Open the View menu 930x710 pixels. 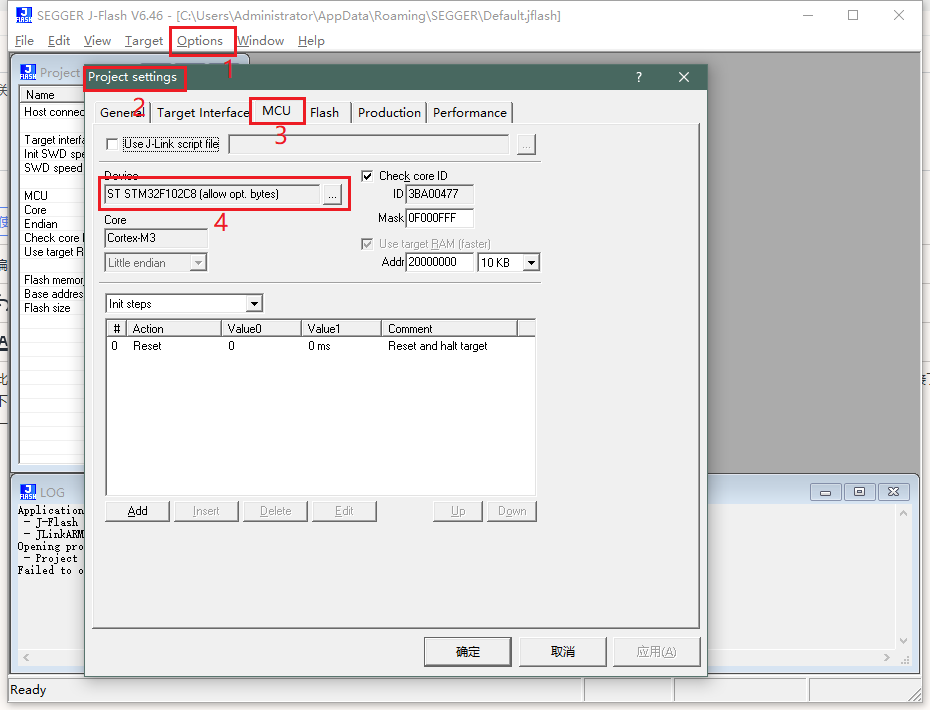click(97, 41)
